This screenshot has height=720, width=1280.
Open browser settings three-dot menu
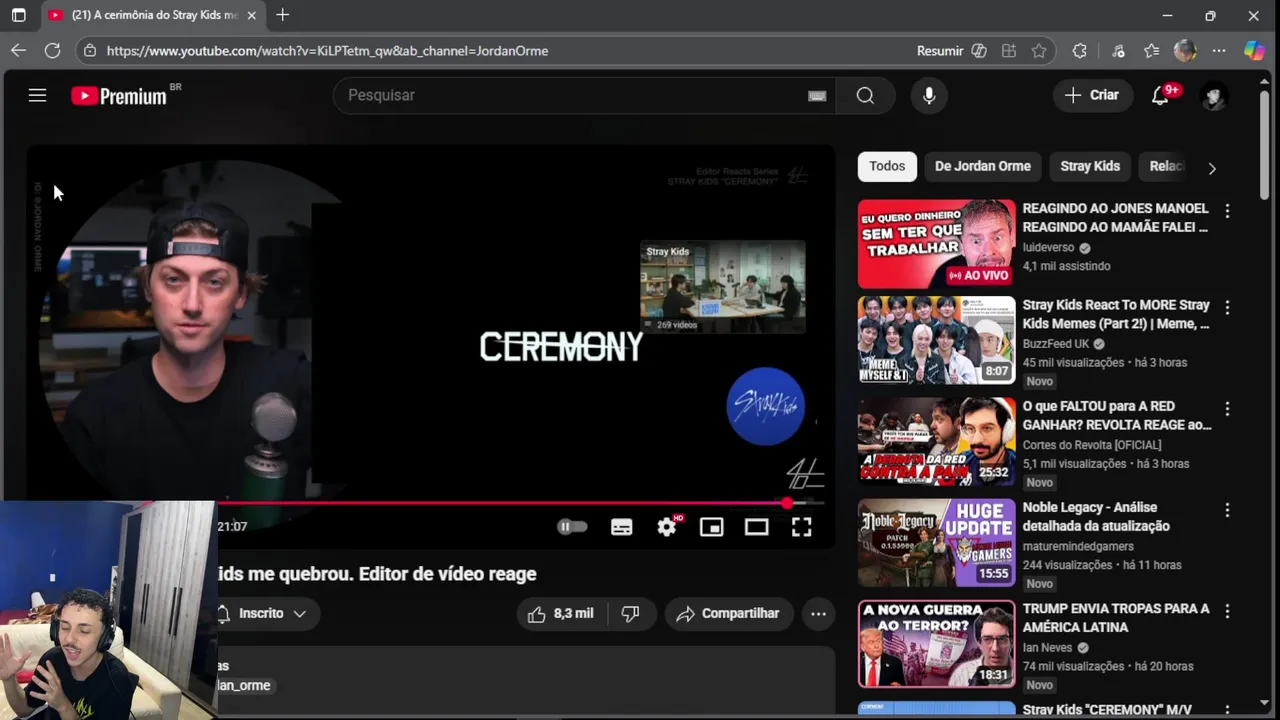click(1218, 51)
